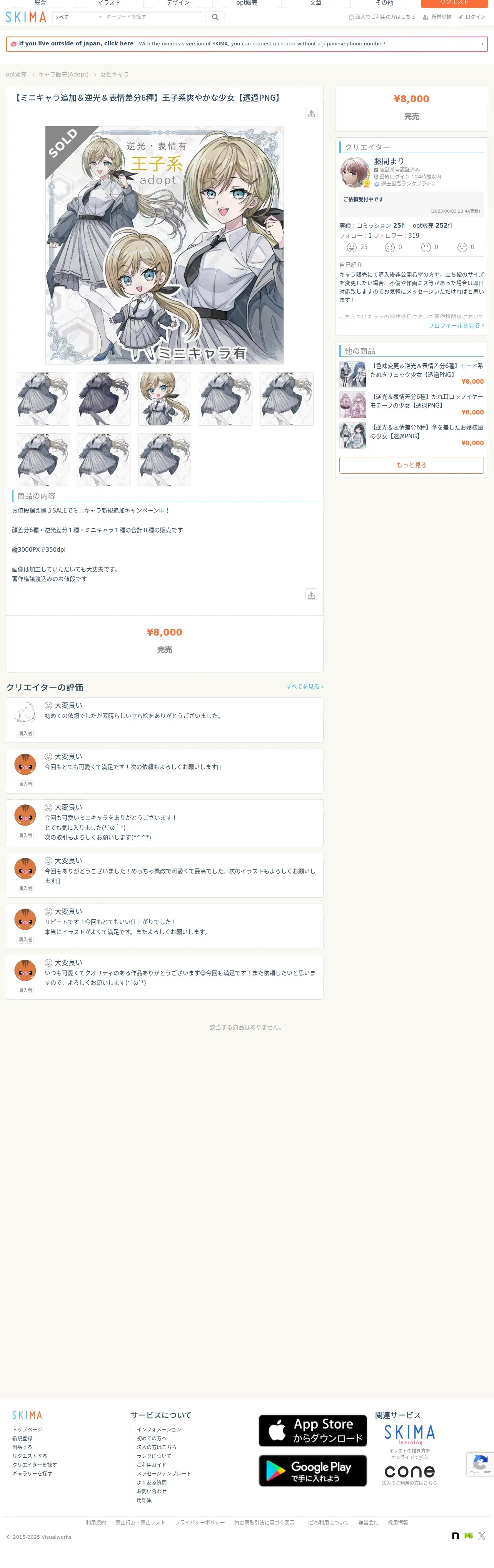Screen dimensions: 494x1568
Task: Click the ログイン header link
Action: coord(472,17)
